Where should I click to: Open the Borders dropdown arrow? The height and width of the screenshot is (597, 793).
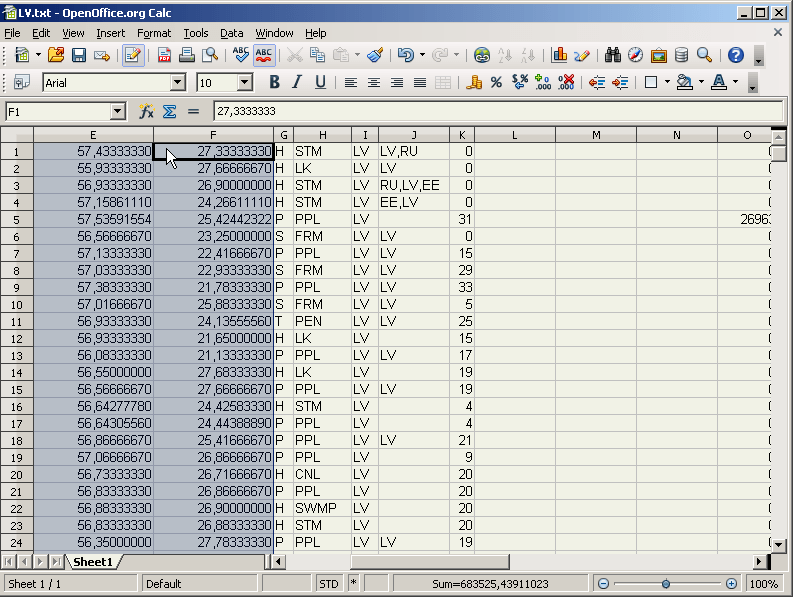(667, 81)
